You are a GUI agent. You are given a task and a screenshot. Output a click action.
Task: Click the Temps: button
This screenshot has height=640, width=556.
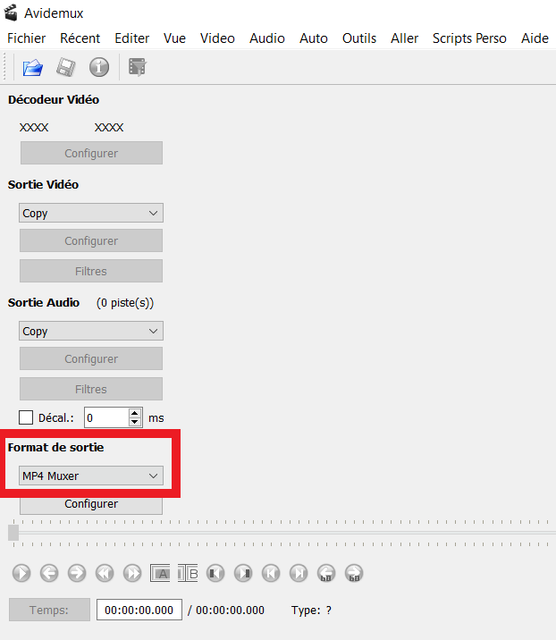[49, 610]
